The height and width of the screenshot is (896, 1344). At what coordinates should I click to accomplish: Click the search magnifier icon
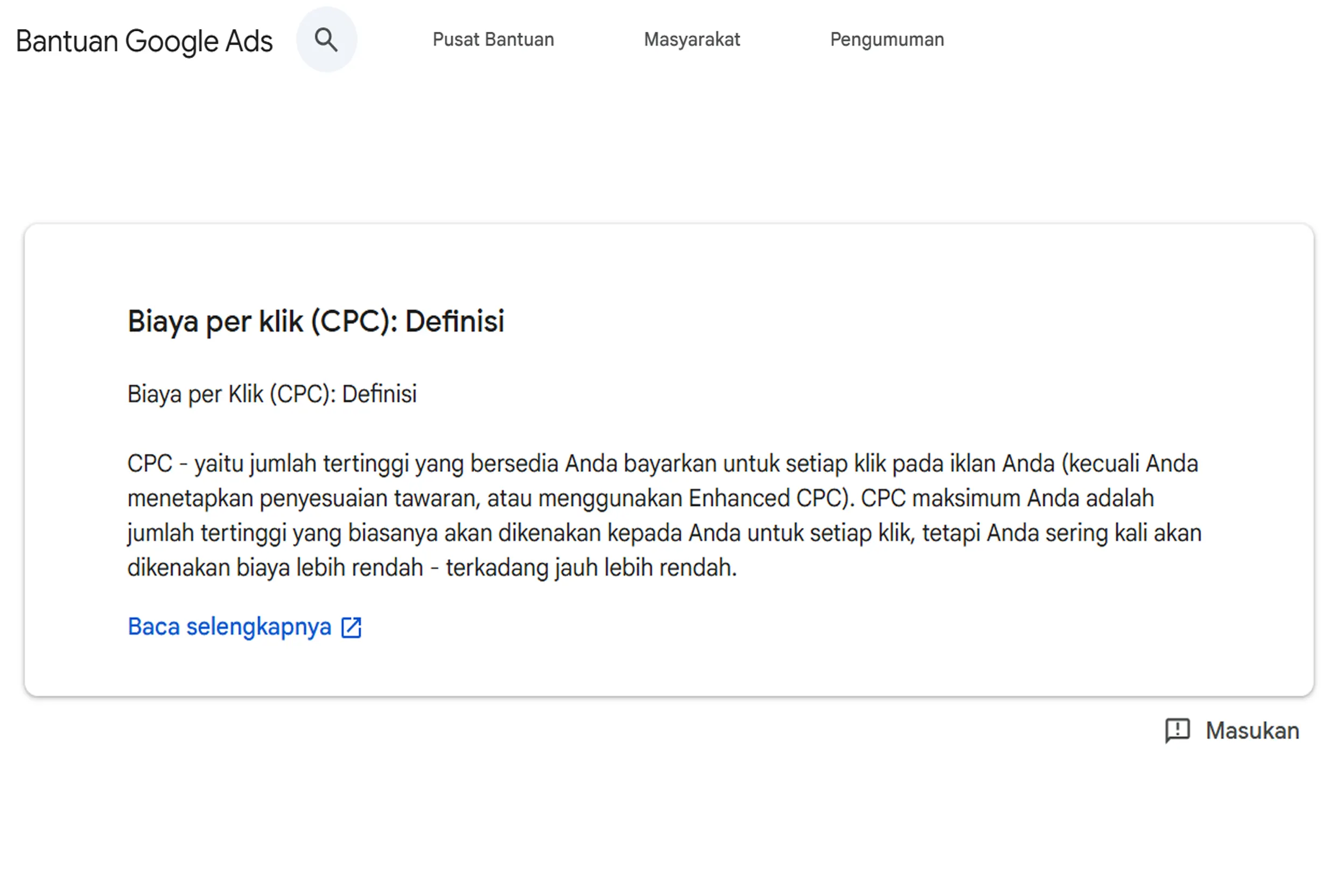(326, 40)
